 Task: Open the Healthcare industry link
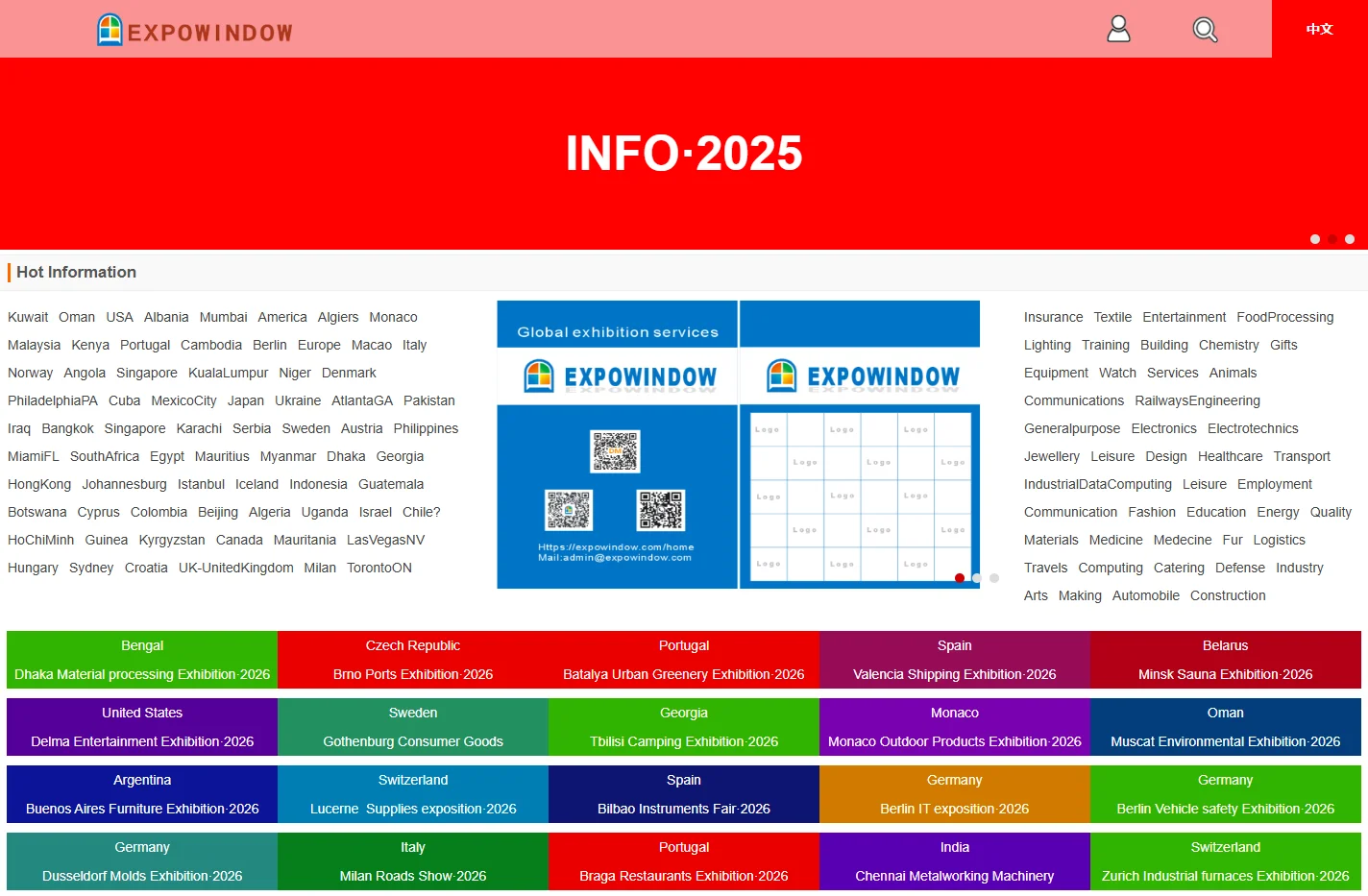point(1231,456)
